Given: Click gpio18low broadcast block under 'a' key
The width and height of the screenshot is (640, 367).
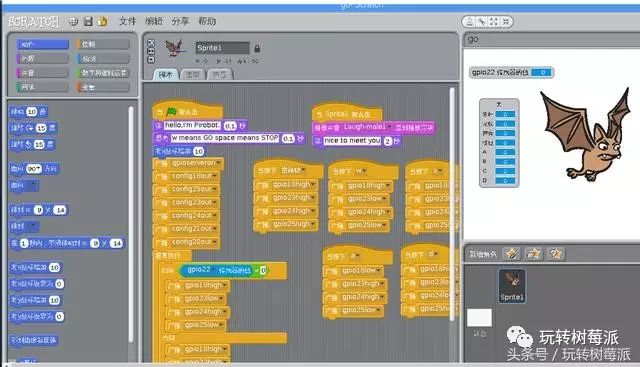Looking at the screenshot, I should pos(353,271).
